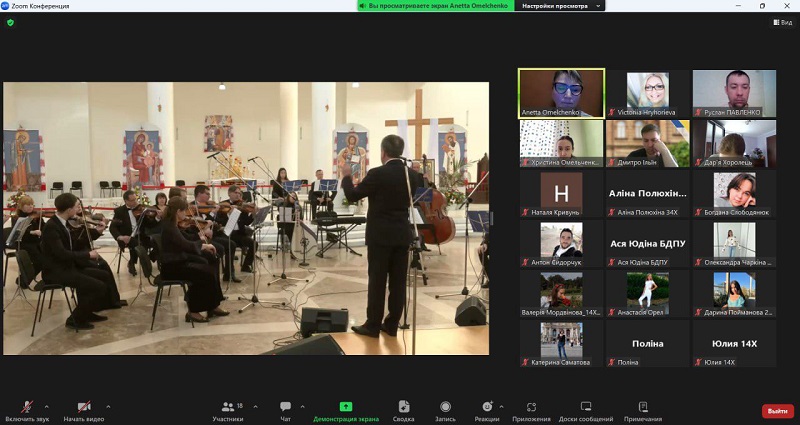
Task: Select Anetta Omelchenko's video tile
Action: pos(561,93)
